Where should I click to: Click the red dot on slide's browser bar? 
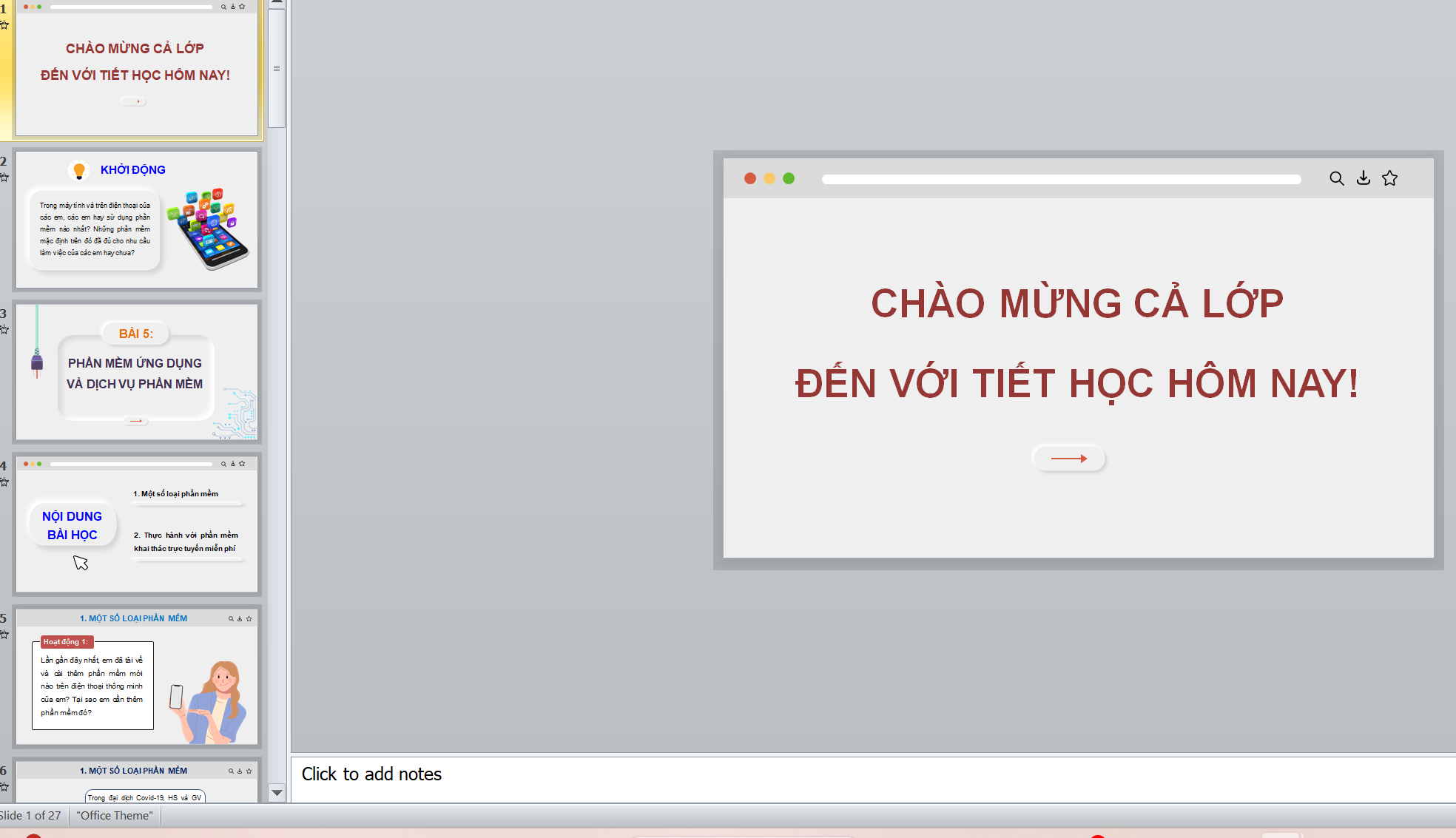(749, 178)
